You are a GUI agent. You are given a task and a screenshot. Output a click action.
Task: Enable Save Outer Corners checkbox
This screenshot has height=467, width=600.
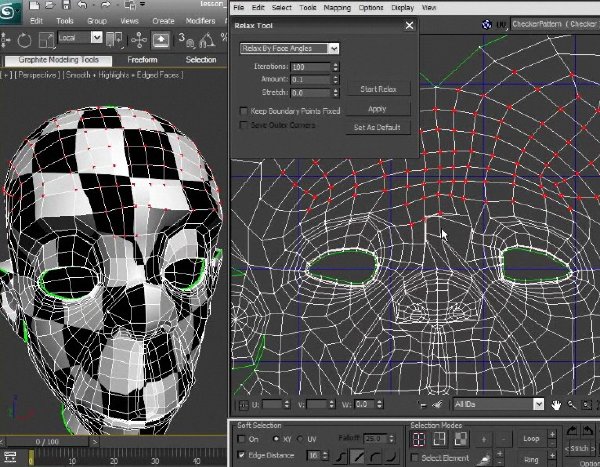[x=243, y=125]
